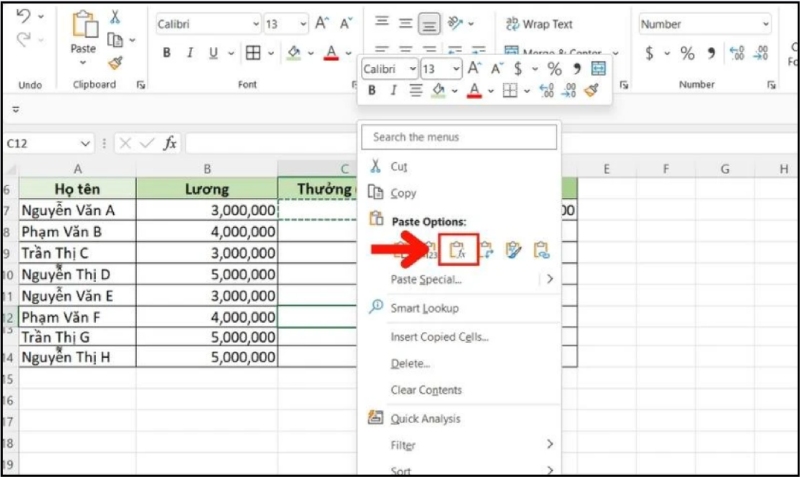
Task: Click the Format Painter in the ribbon Clipboard group
Action: click(x=116, y=62)
